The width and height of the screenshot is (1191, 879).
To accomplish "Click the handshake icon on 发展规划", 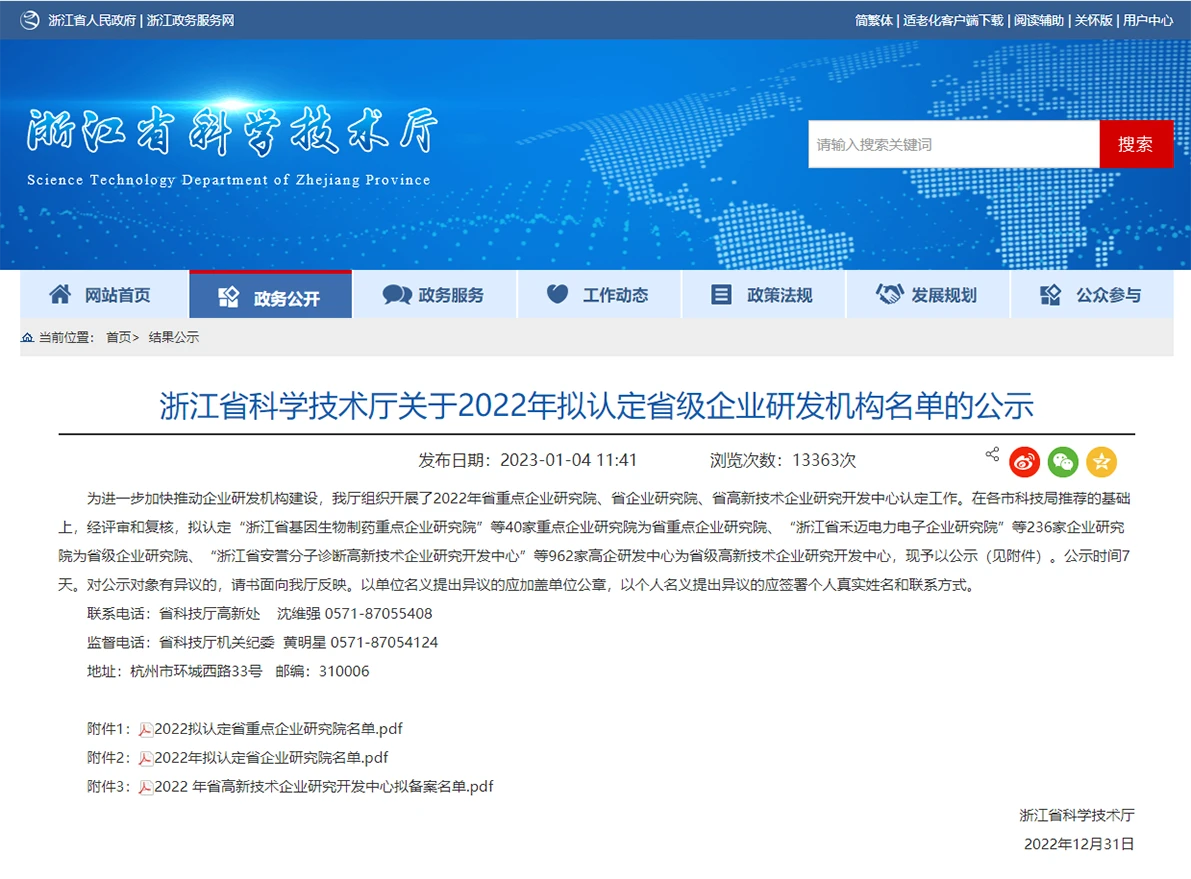I will coord(891,293).
